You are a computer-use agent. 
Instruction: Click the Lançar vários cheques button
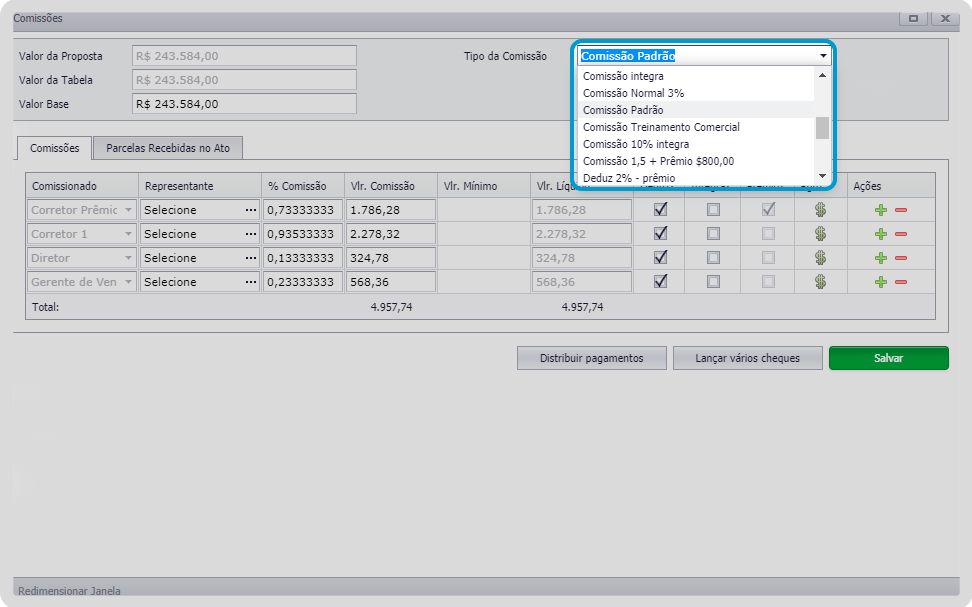747,358
